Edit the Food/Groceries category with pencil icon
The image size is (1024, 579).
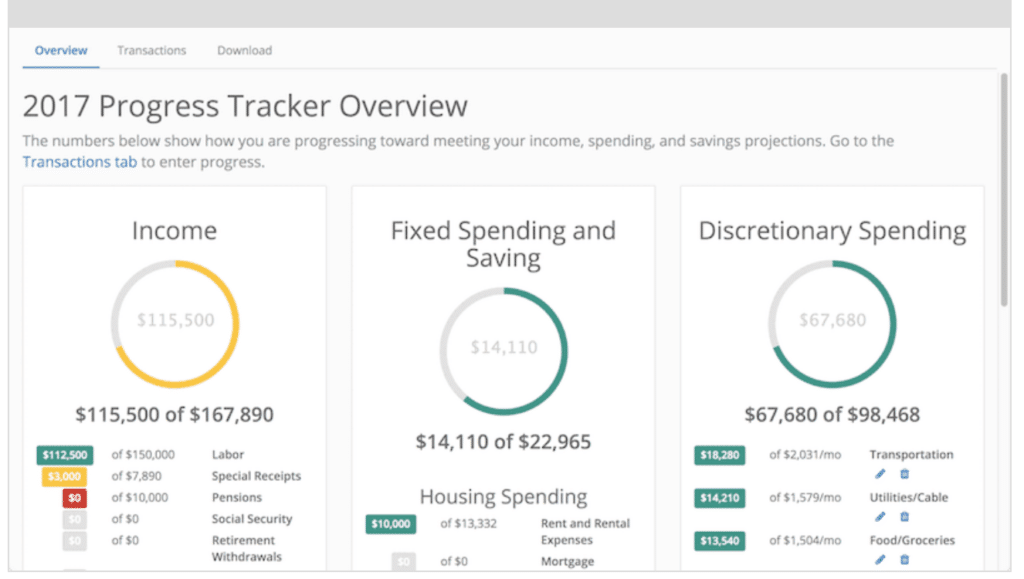pos(880,560)
